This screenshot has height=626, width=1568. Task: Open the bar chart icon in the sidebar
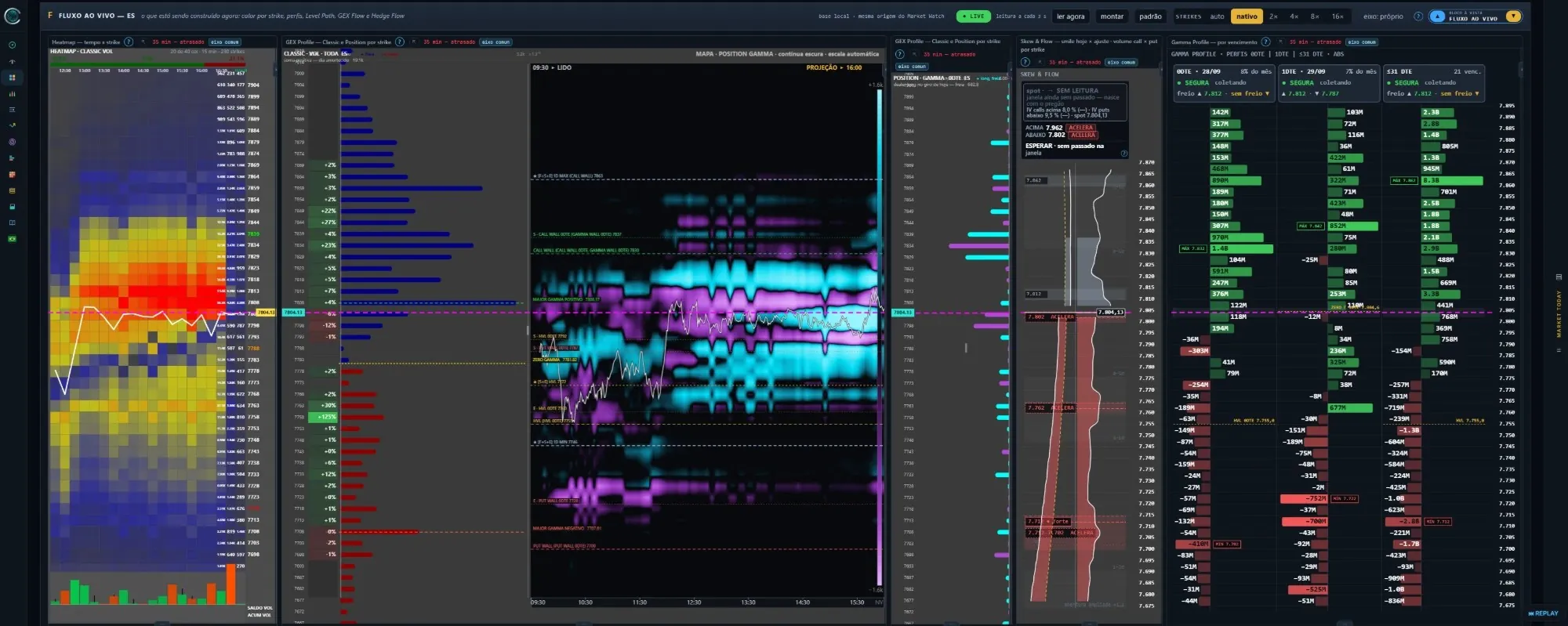[x=12, y=93]
